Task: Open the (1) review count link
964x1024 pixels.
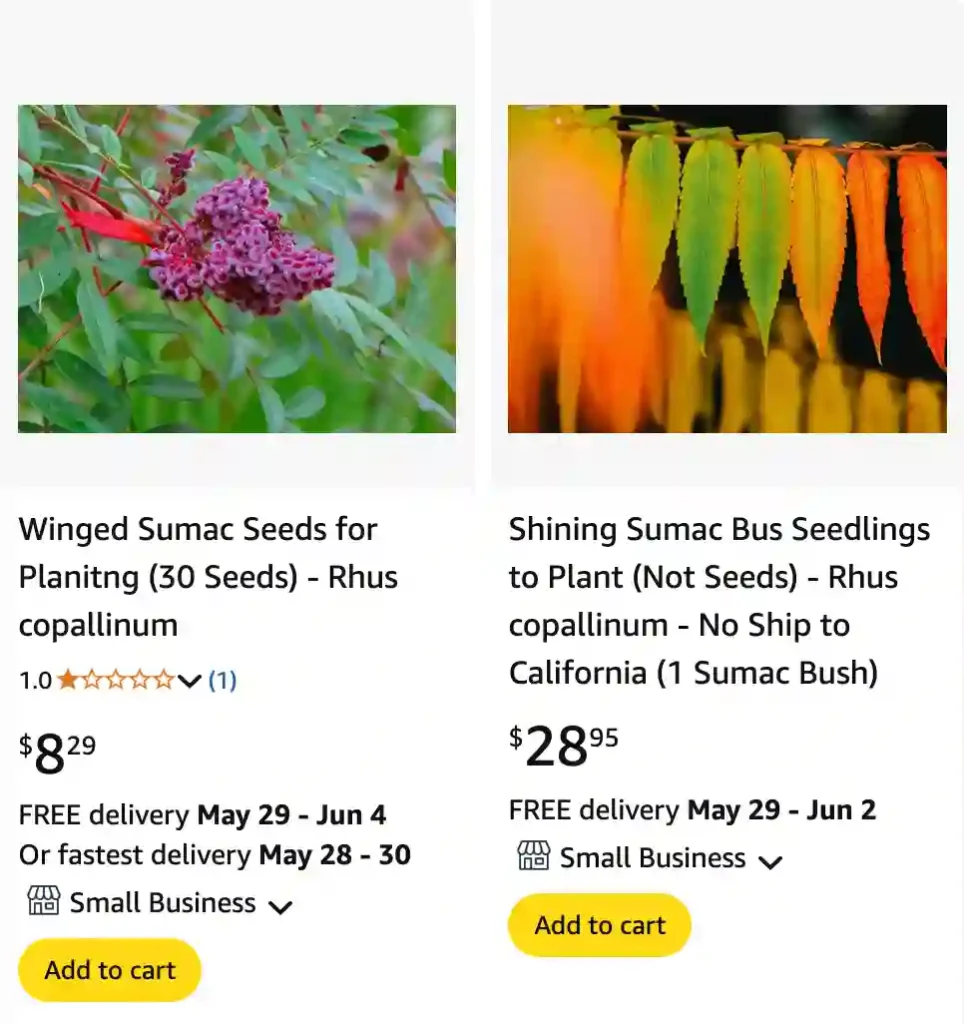Action: [222, 681]
